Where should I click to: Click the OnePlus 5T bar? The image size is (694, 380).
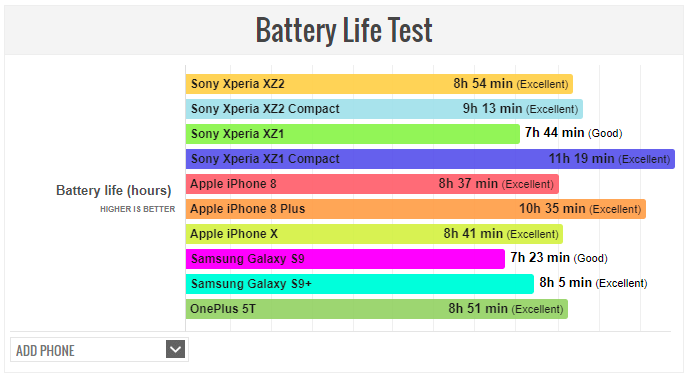(x=377, y=309)
